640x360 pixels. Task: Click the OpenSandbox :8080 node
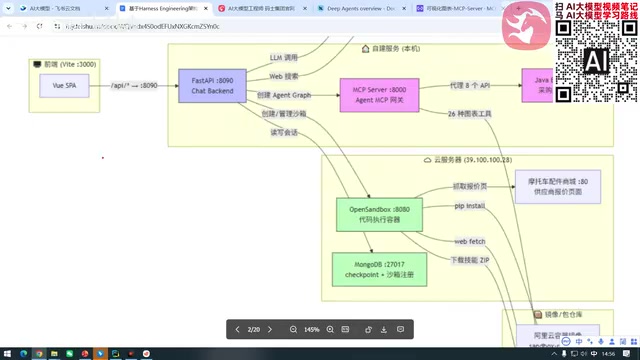pos(379,215)
